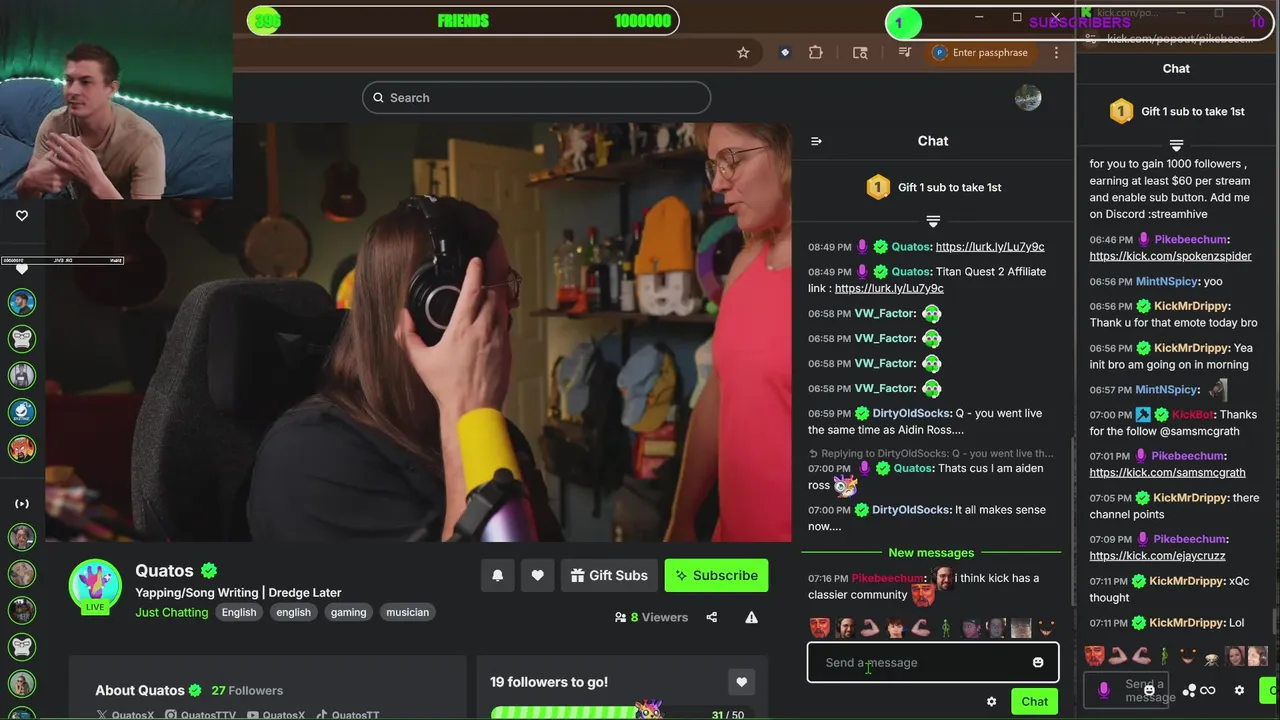Screen dimensions: 1280x720
Task: Open QuatosX Twitter link in About section
Action: coord(126,715)
